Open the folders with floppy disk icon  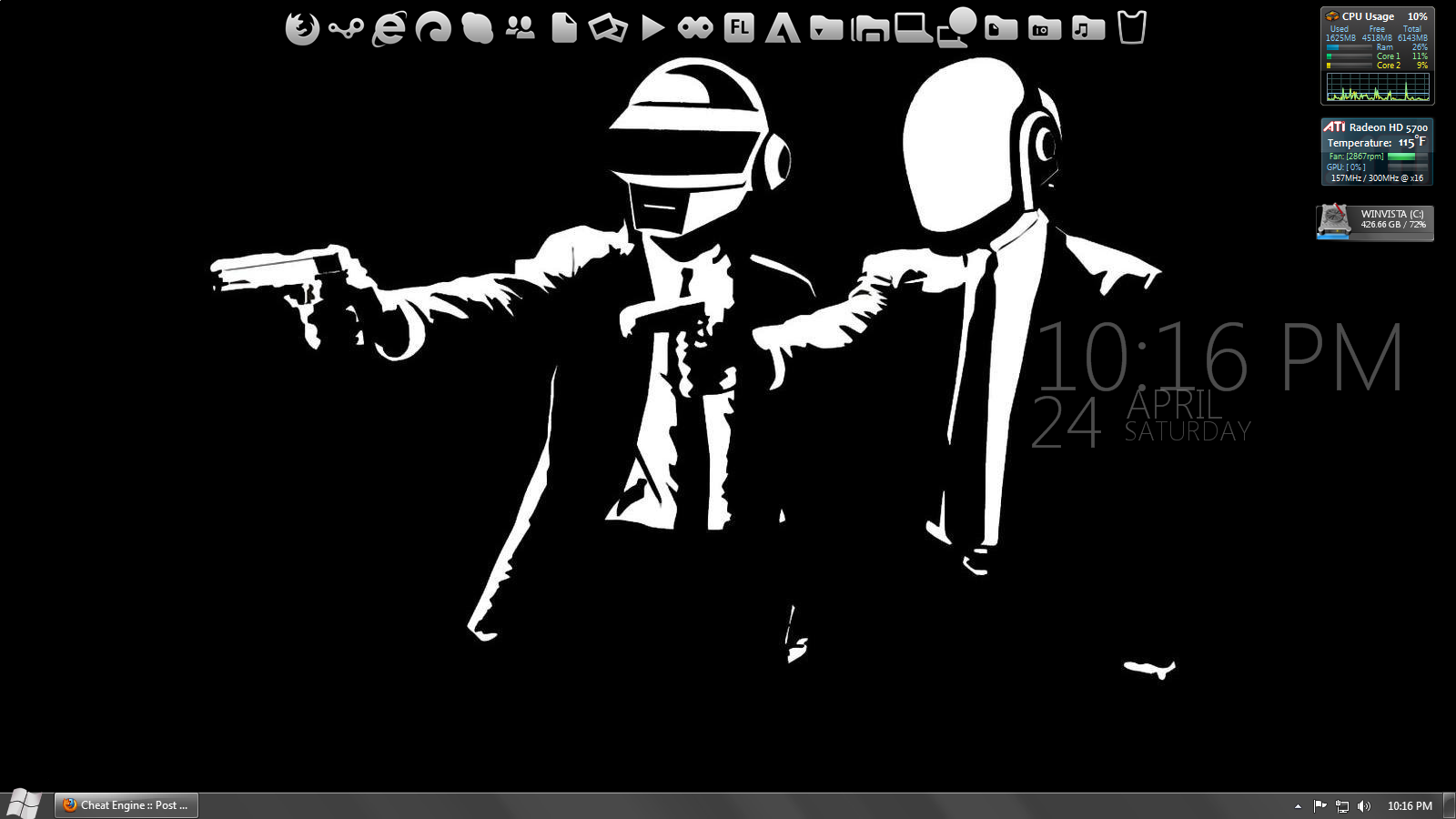coord(870,29)
